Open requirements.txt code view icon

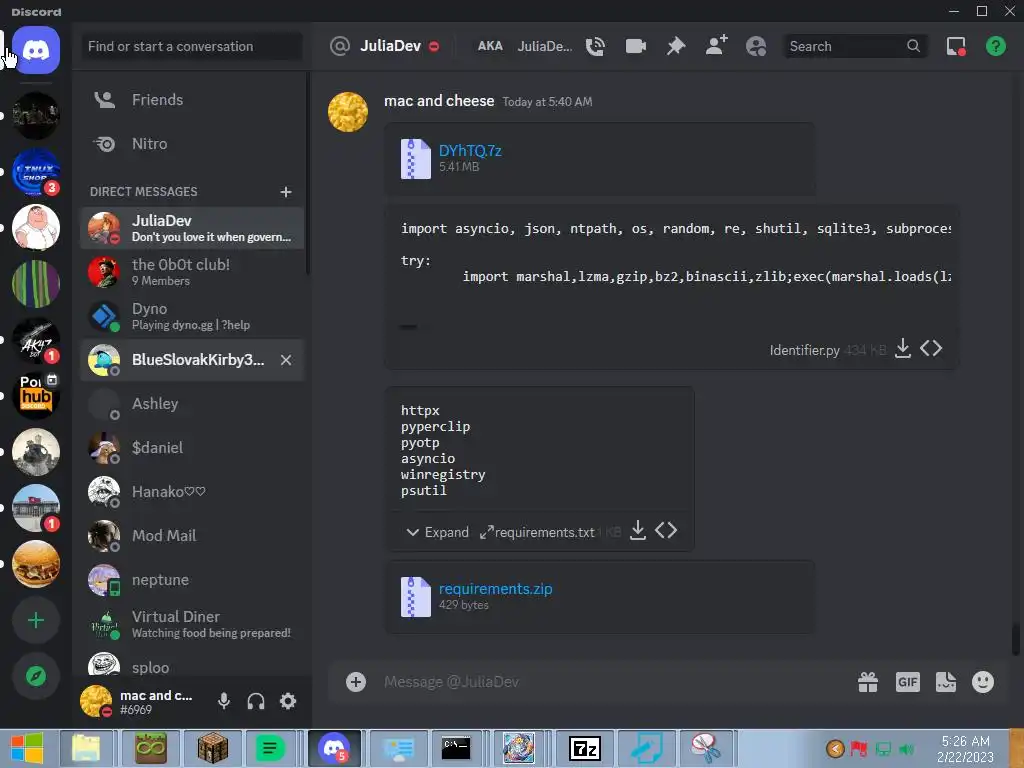666,530
